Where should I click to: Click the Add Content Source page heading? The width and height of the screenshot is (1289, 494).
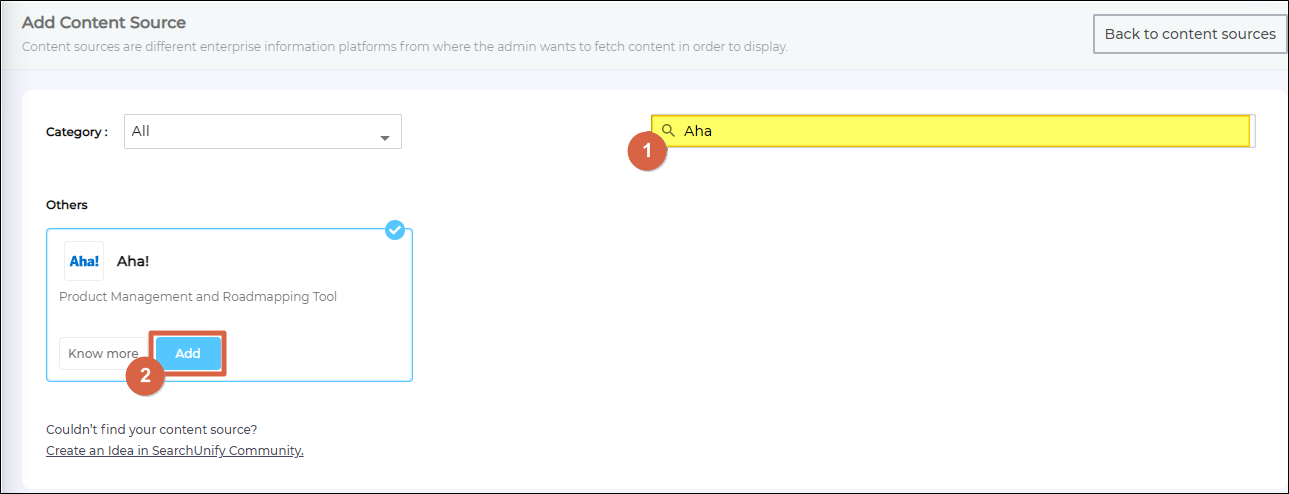(x=104, y=22)
